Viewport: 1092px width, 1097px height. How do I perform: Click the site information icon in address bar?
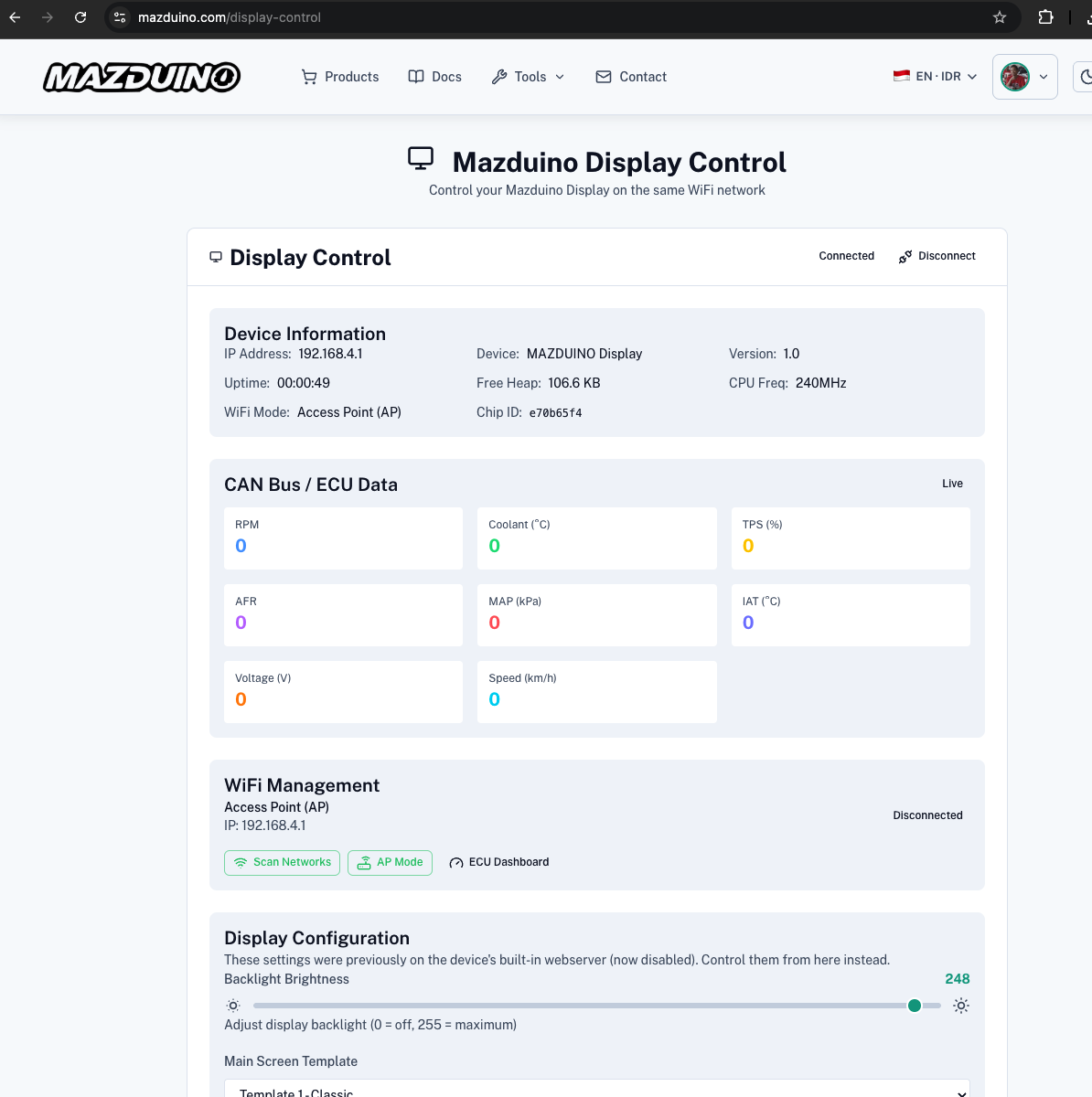coord(120,17)
